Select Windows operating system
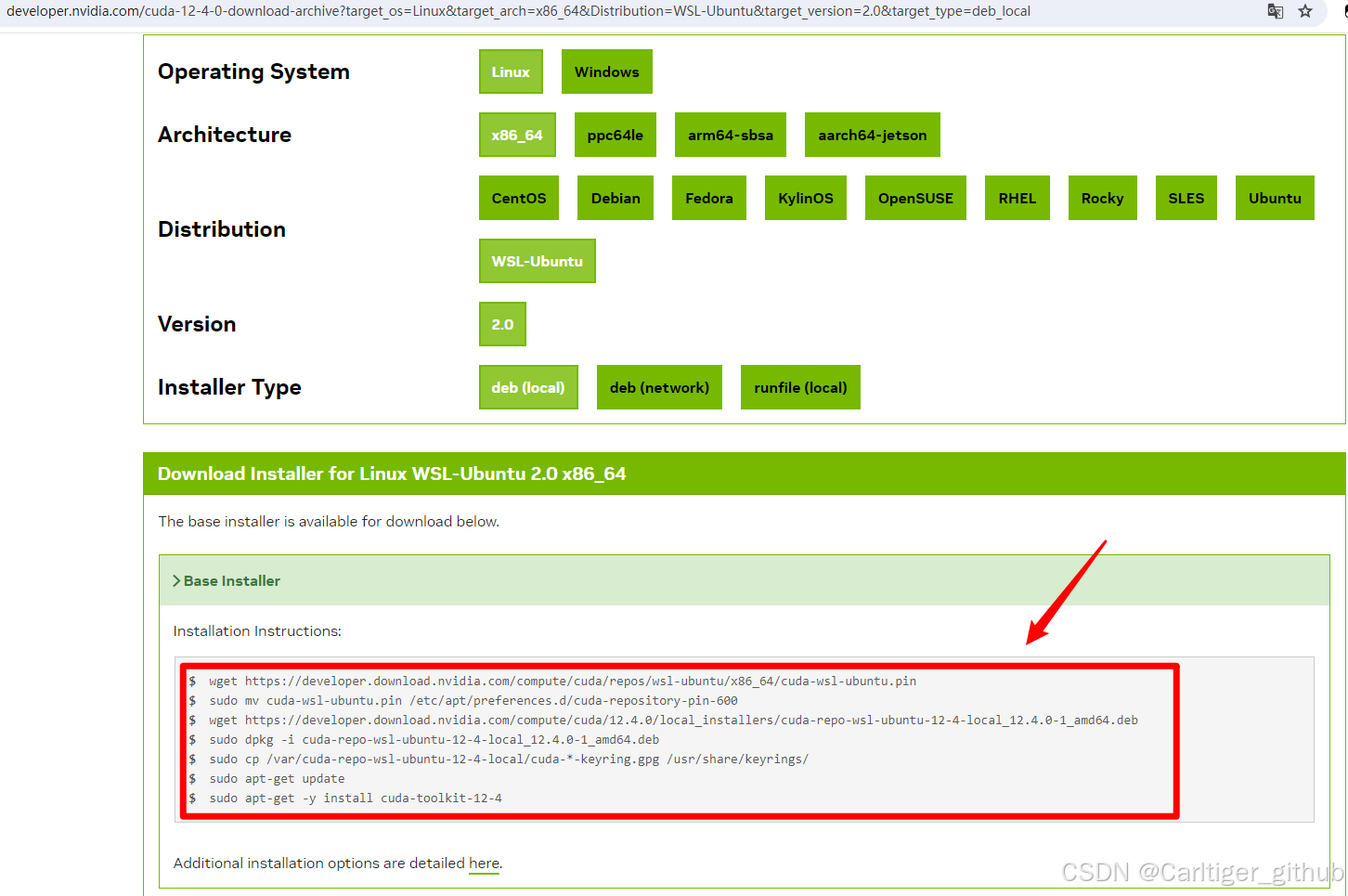Image resolution: width=1348 pixels, height=896 pixels. pyautogui.click(x=607, y=71)
